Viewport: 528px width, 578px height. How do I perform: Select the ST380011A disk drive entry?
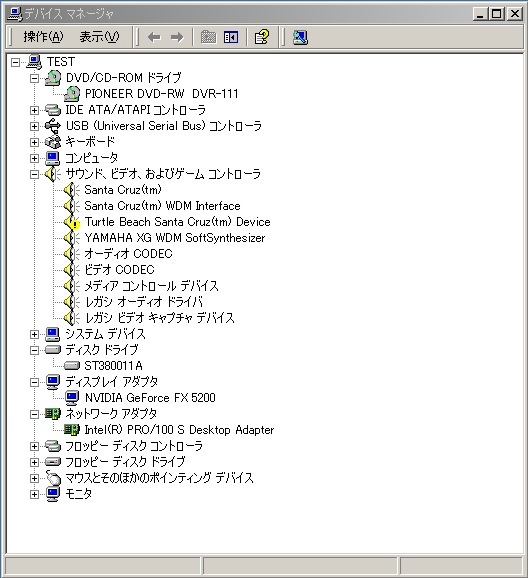point(113,366)
